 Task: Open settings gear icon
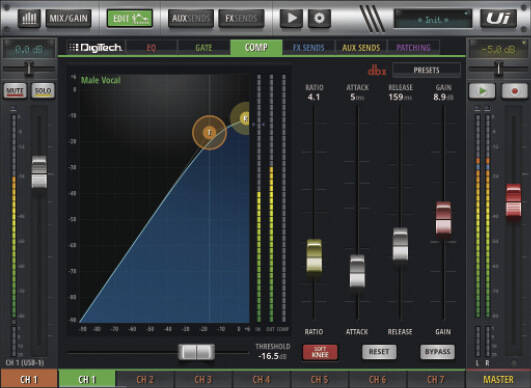(x=319, y=18)
